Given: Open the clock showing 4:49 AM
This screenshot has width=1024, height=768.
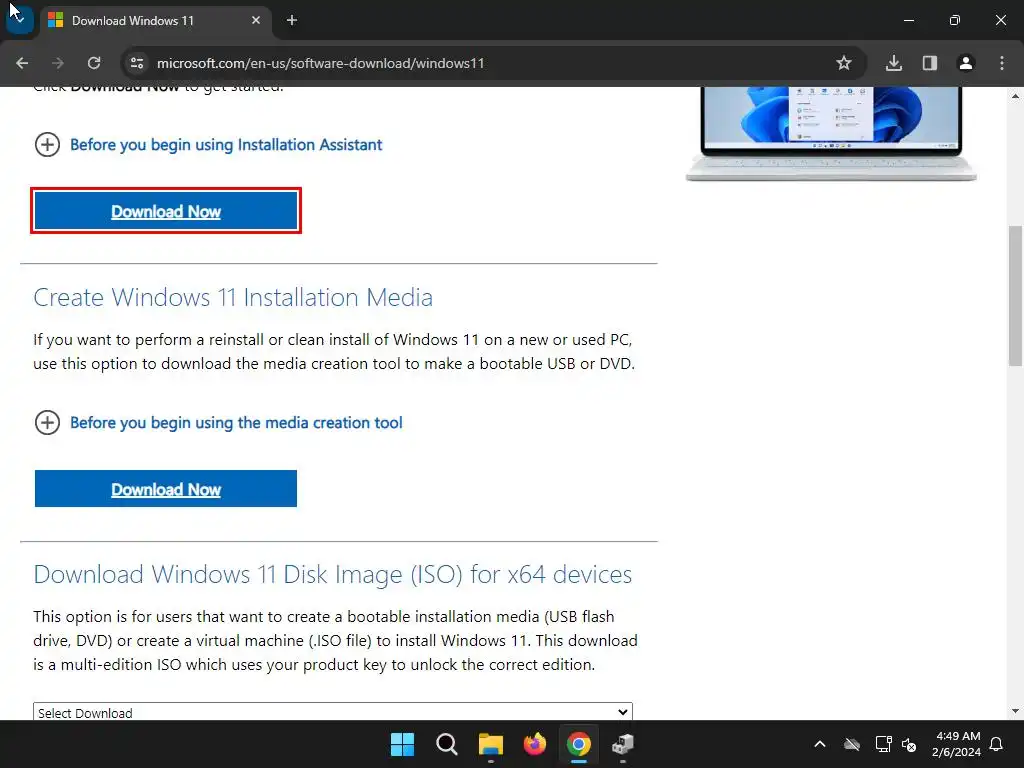Looking at the screenshot, I should pos(957,744).
